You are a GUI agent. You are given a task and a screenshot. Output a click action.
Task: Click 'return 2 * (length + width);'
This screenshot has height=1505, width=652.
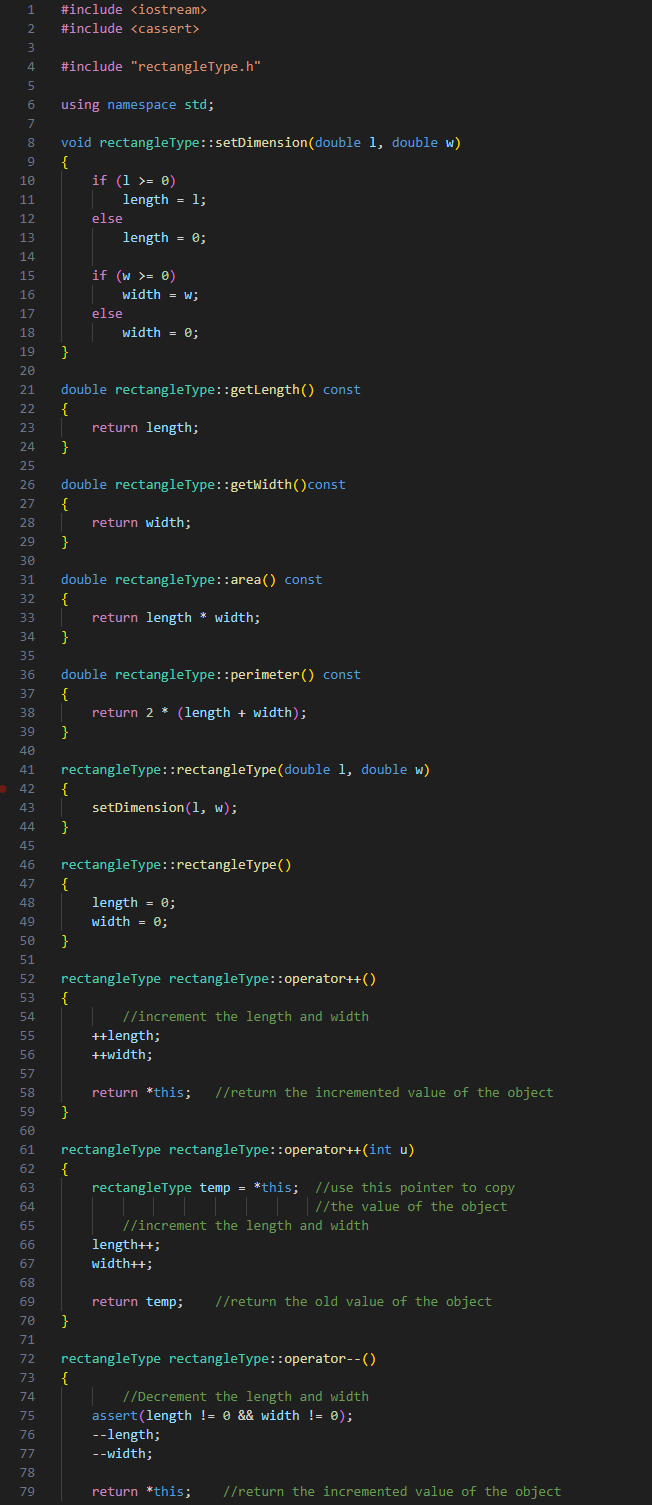(200, 712)
